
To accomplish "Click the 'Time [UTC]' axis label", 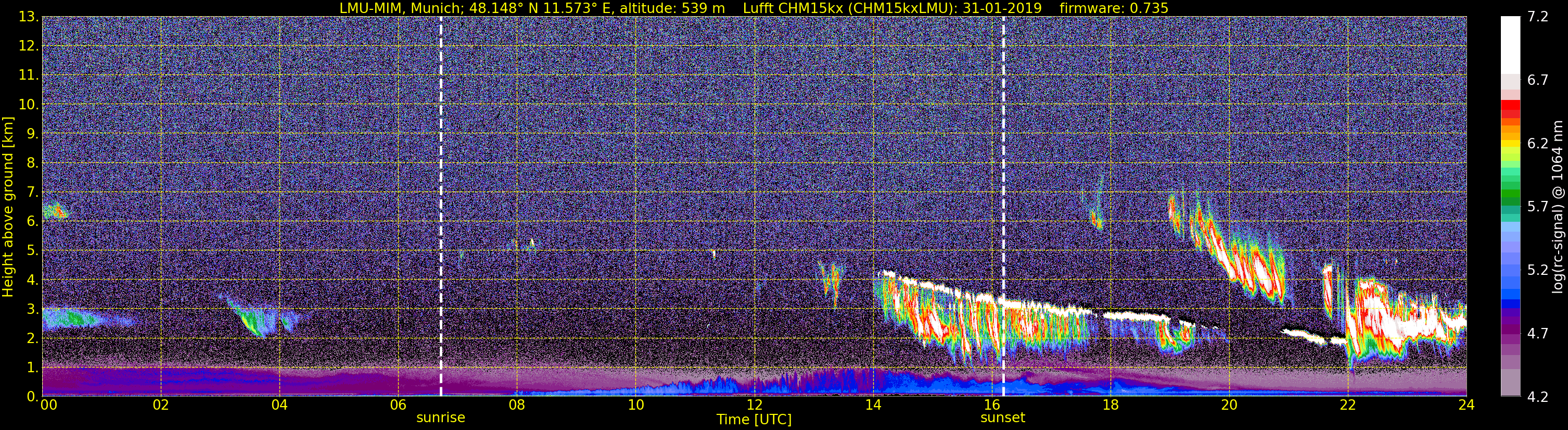I will [754, 420].
